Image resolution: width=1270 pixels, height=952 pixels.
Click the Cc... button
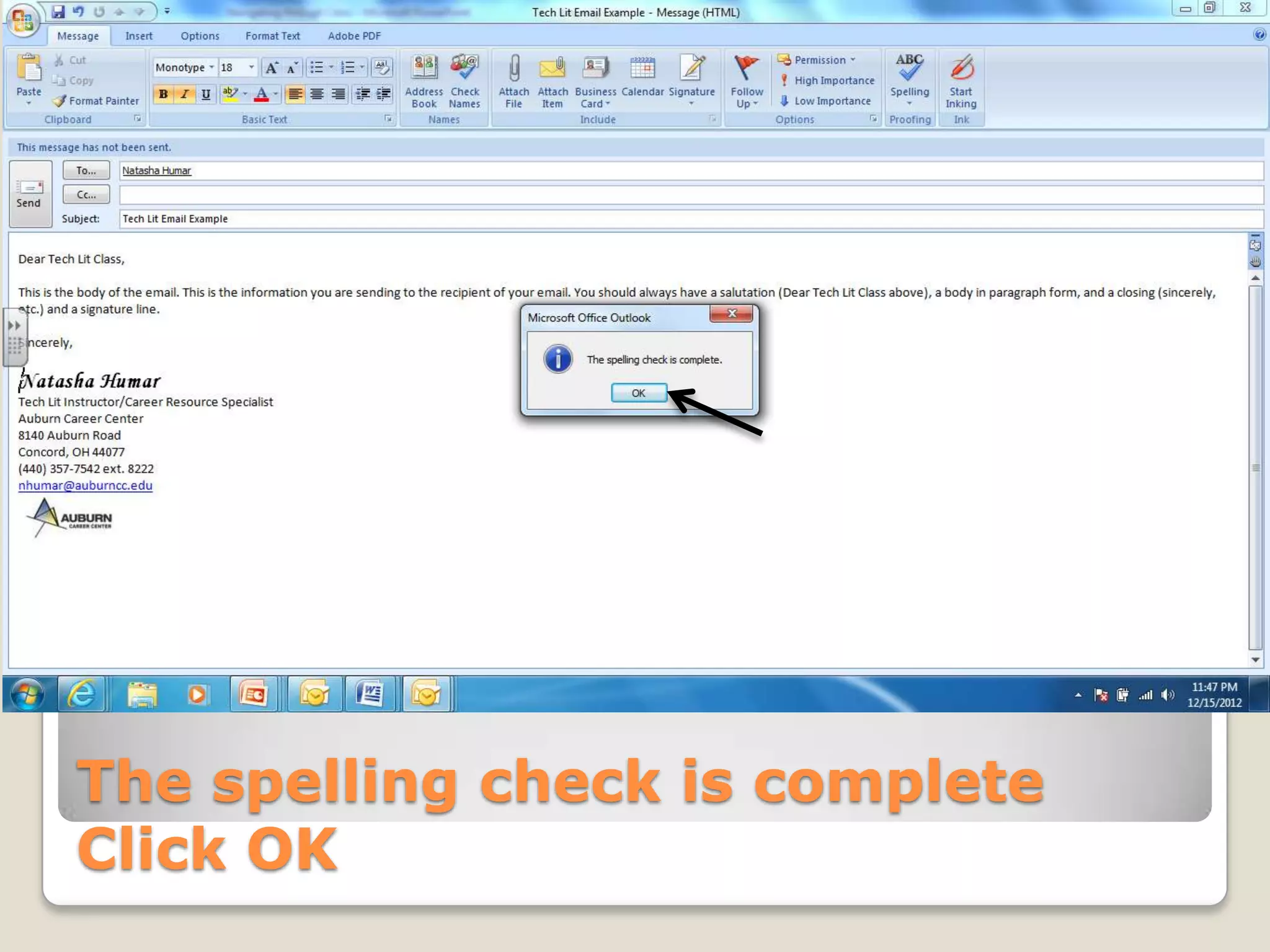(86, 195)
